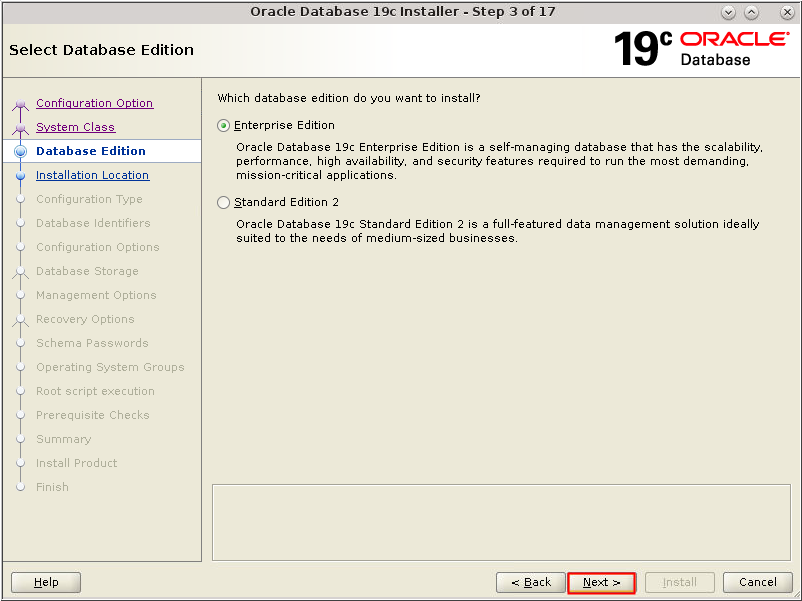Click the Cancel button
The width and height of the screenshot is (802, 601).
pos(757,582)
